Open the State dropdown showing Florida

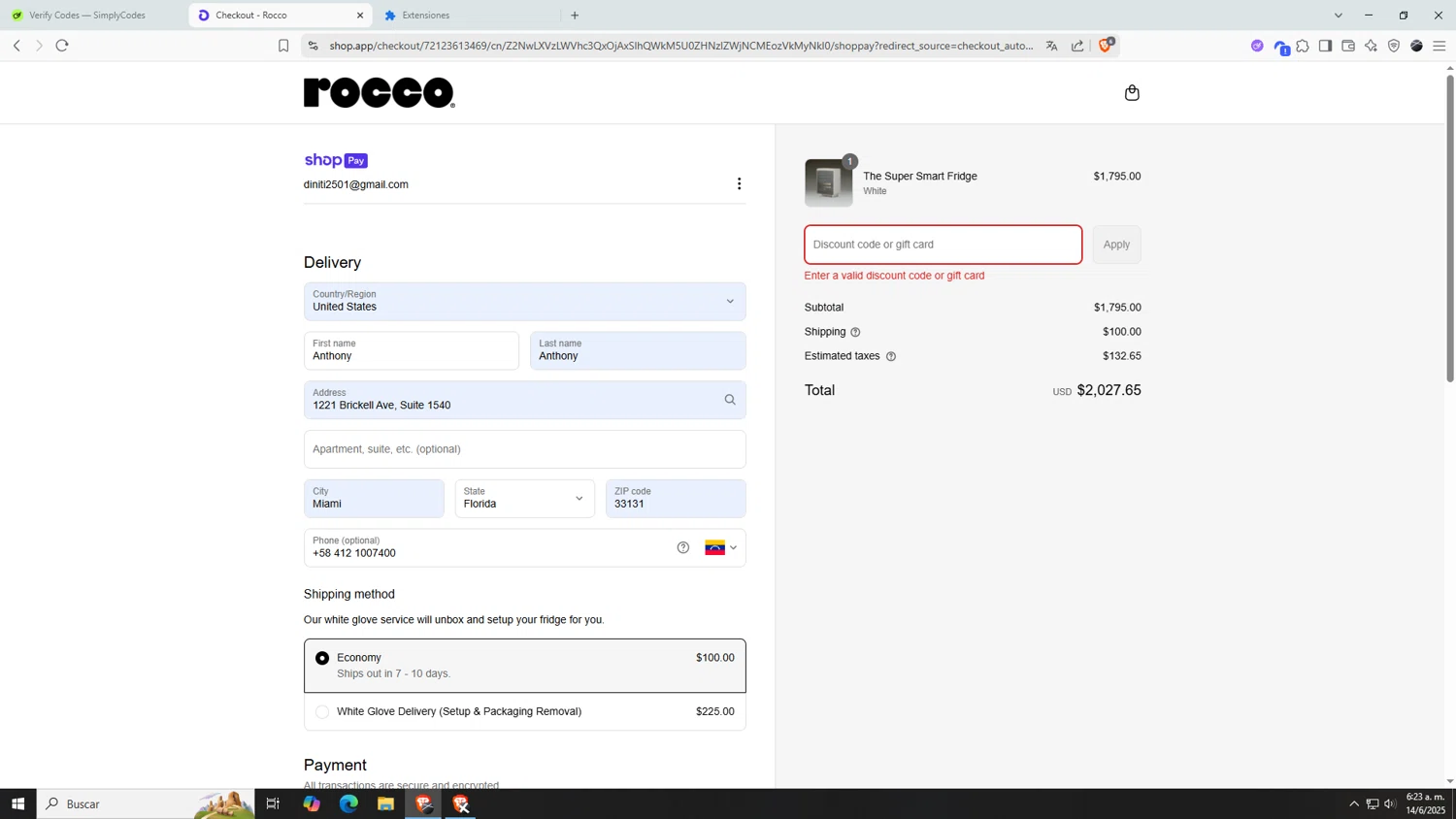524,498
